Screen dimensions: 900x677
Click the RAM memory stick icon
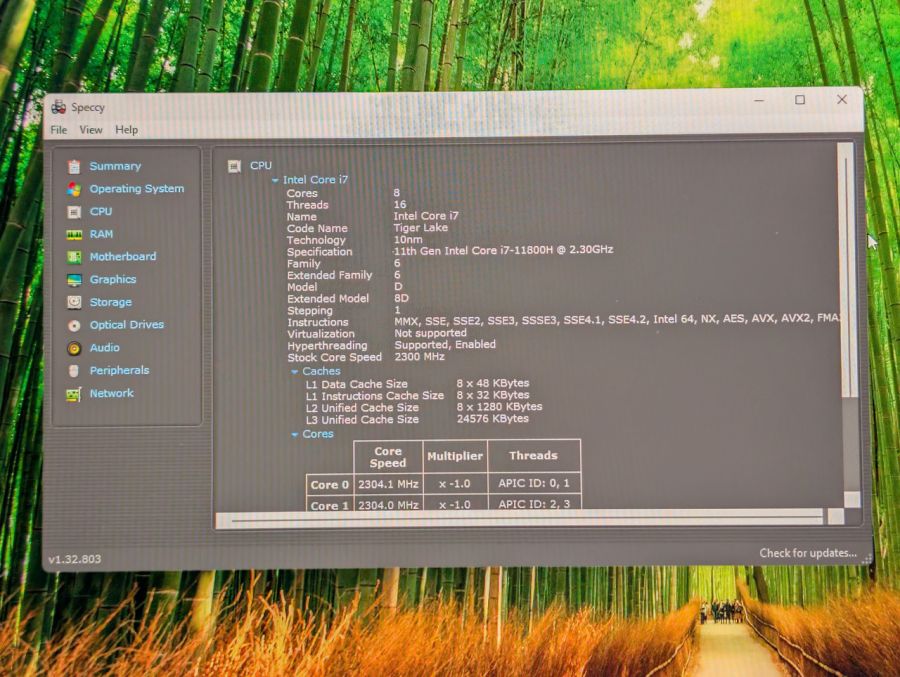coord(74,235)
